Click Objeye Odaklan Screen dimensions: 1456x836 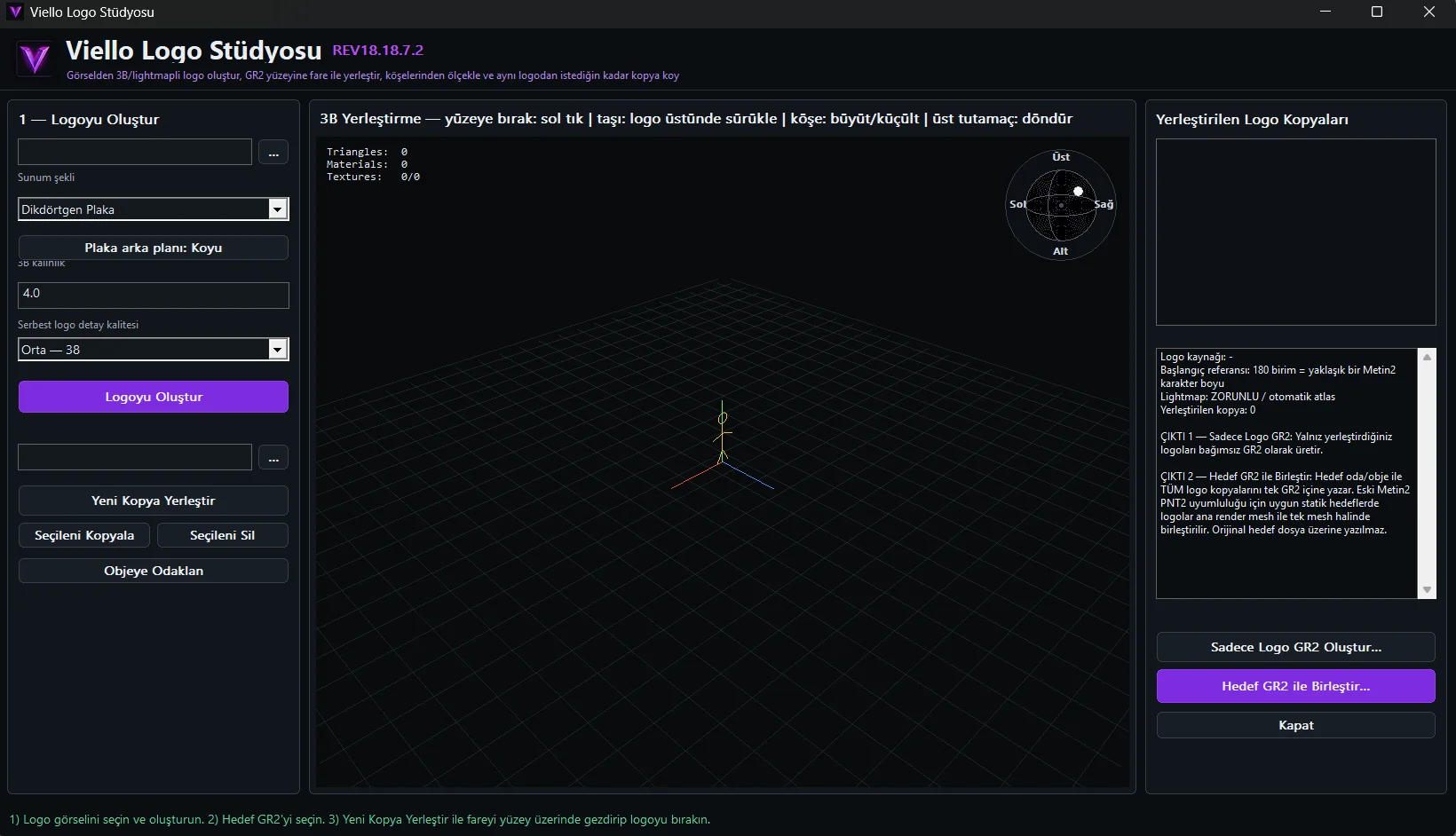pyautogui.click(x=154, y=571)
